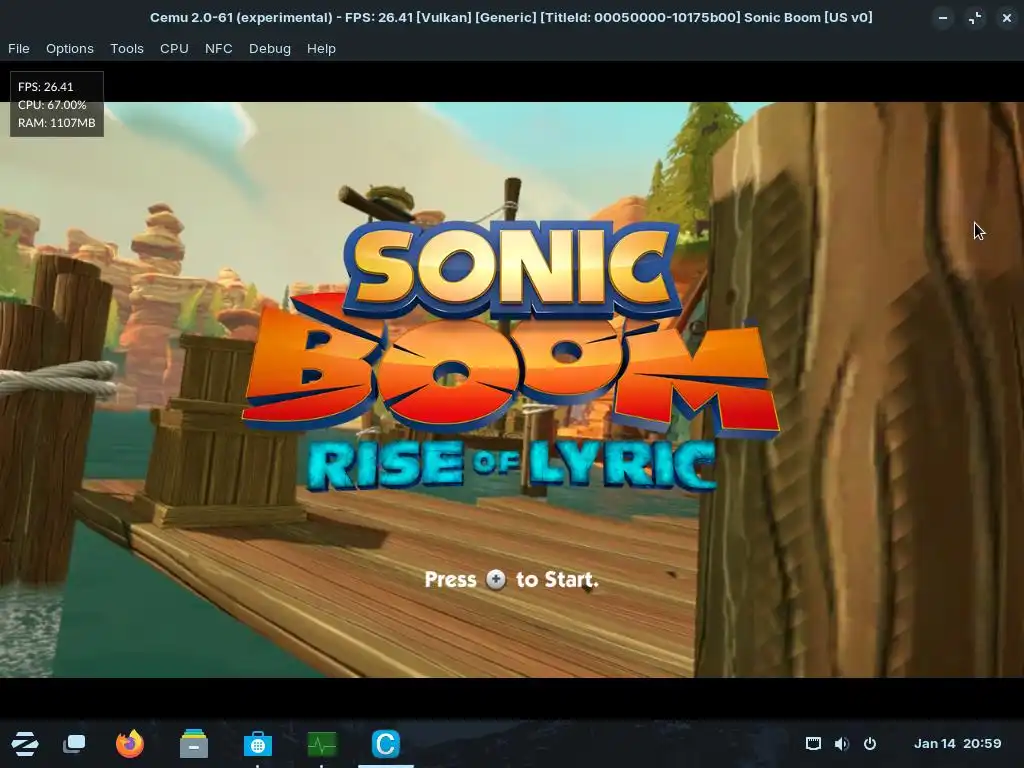Open the System Monitor taskbar icon
The image size is (1024, 768).
(322, 744)
